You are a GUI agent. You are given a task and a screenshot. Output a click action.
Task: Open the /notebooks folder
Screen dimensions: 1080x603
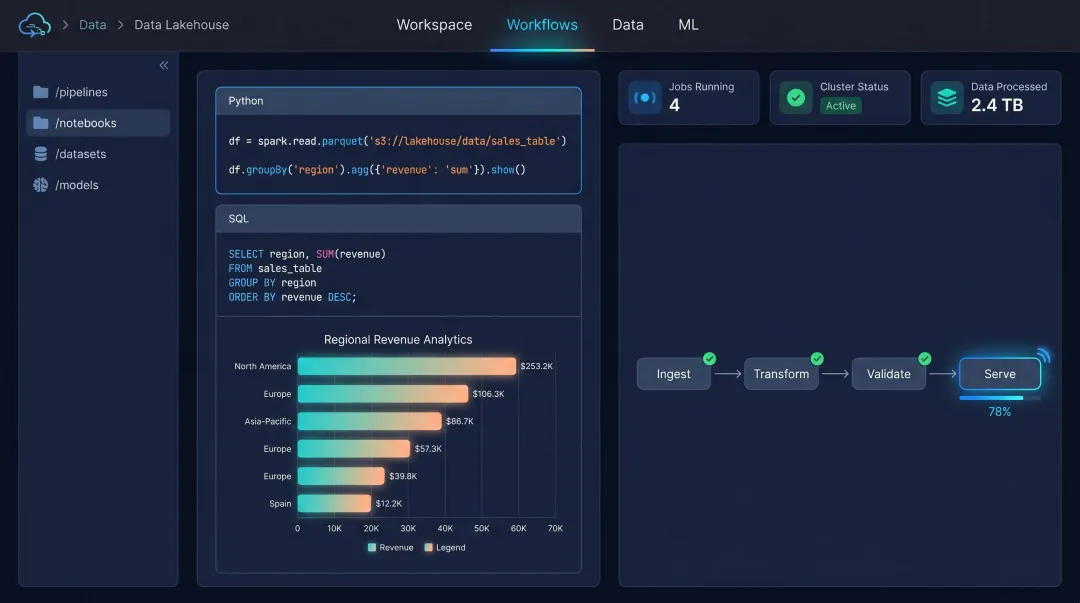click(98, 123)
